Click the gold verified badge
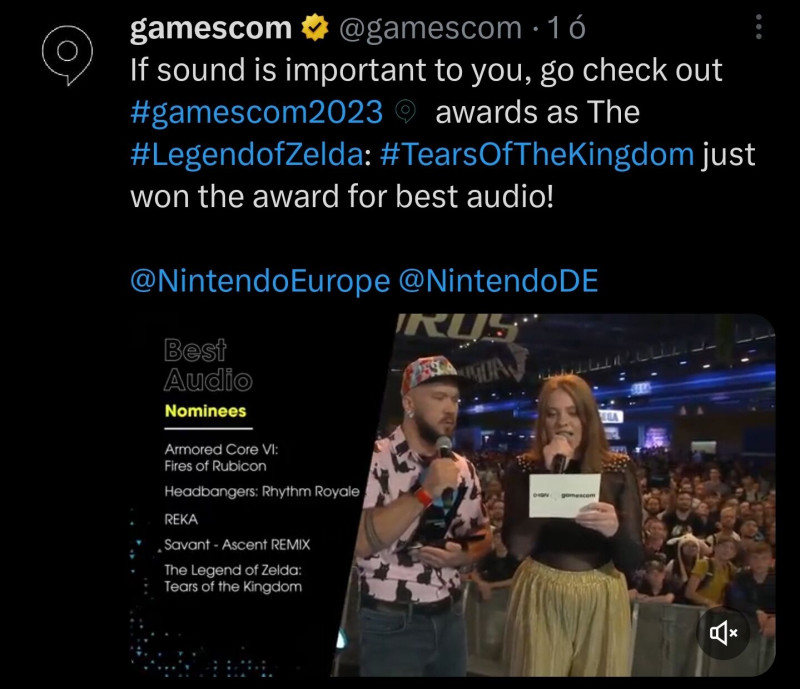The height and width of the screenshot is (689, 800). tap(315, 28)
